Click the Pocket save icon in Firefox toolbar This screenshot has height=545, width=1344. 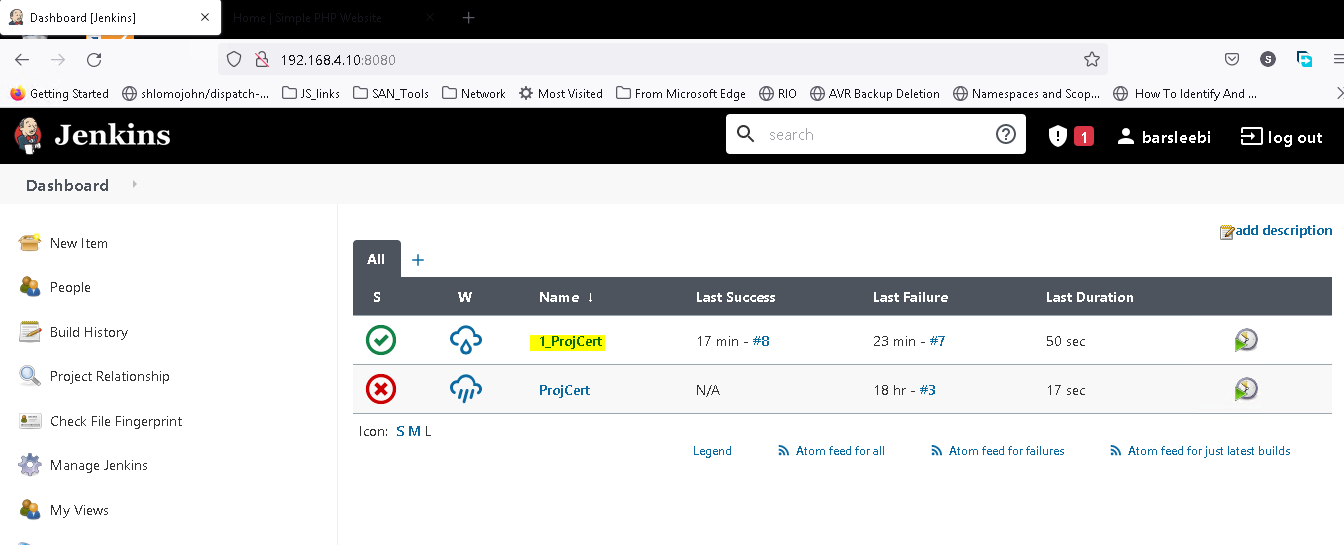coord(1232,59)
